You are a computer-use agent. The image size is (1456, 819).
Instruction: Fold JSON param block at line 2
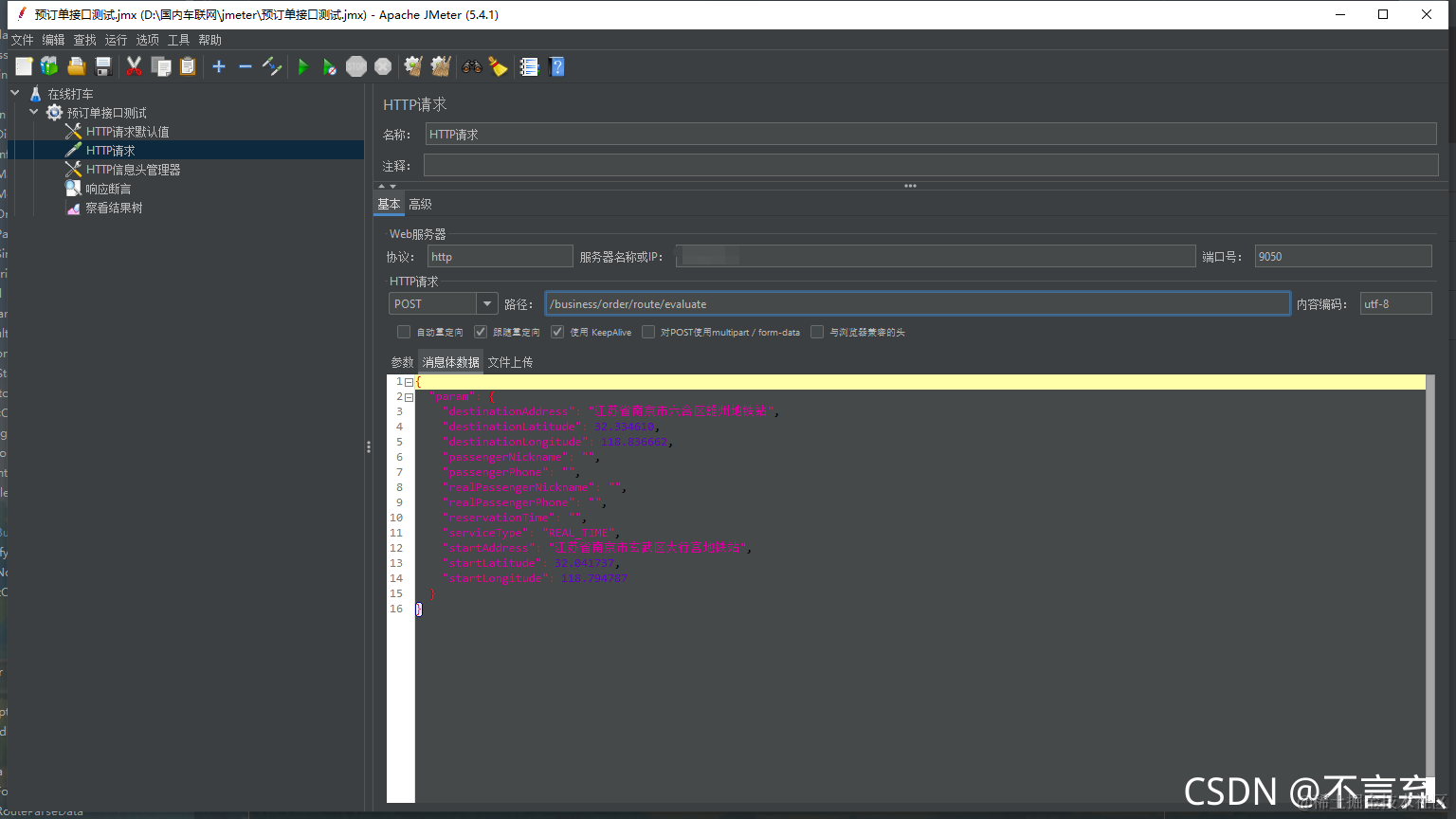click(409, 397)
